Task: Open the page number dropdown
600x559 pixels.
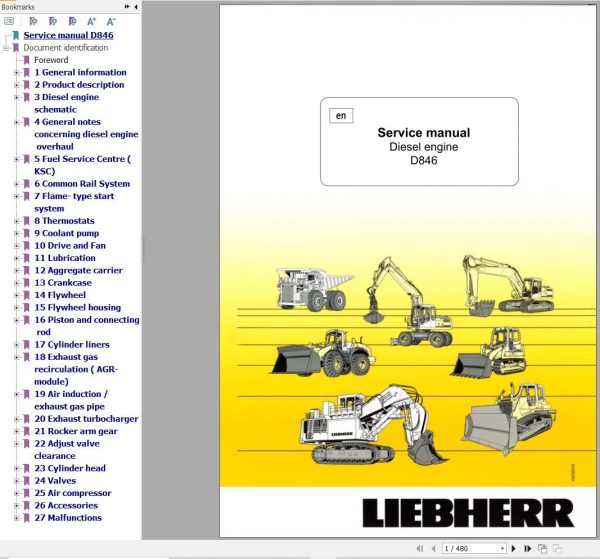Action: pos(502,549)
